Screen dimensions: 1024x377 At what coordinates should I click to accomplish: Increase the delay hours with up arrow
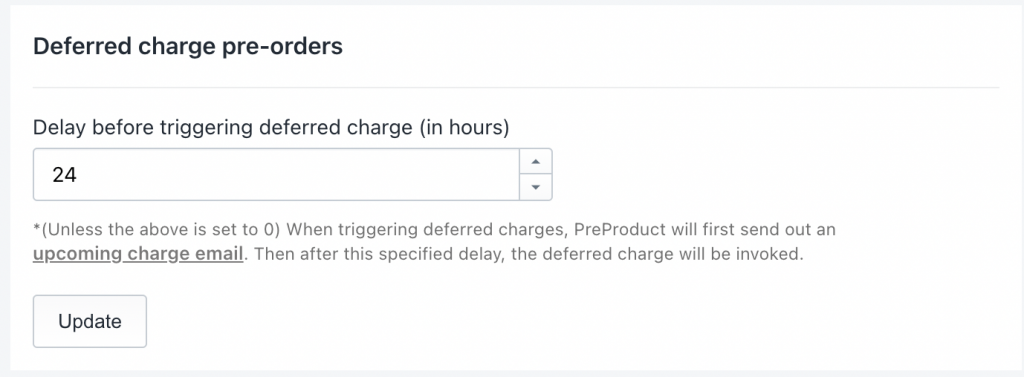[x=536, y=161]
